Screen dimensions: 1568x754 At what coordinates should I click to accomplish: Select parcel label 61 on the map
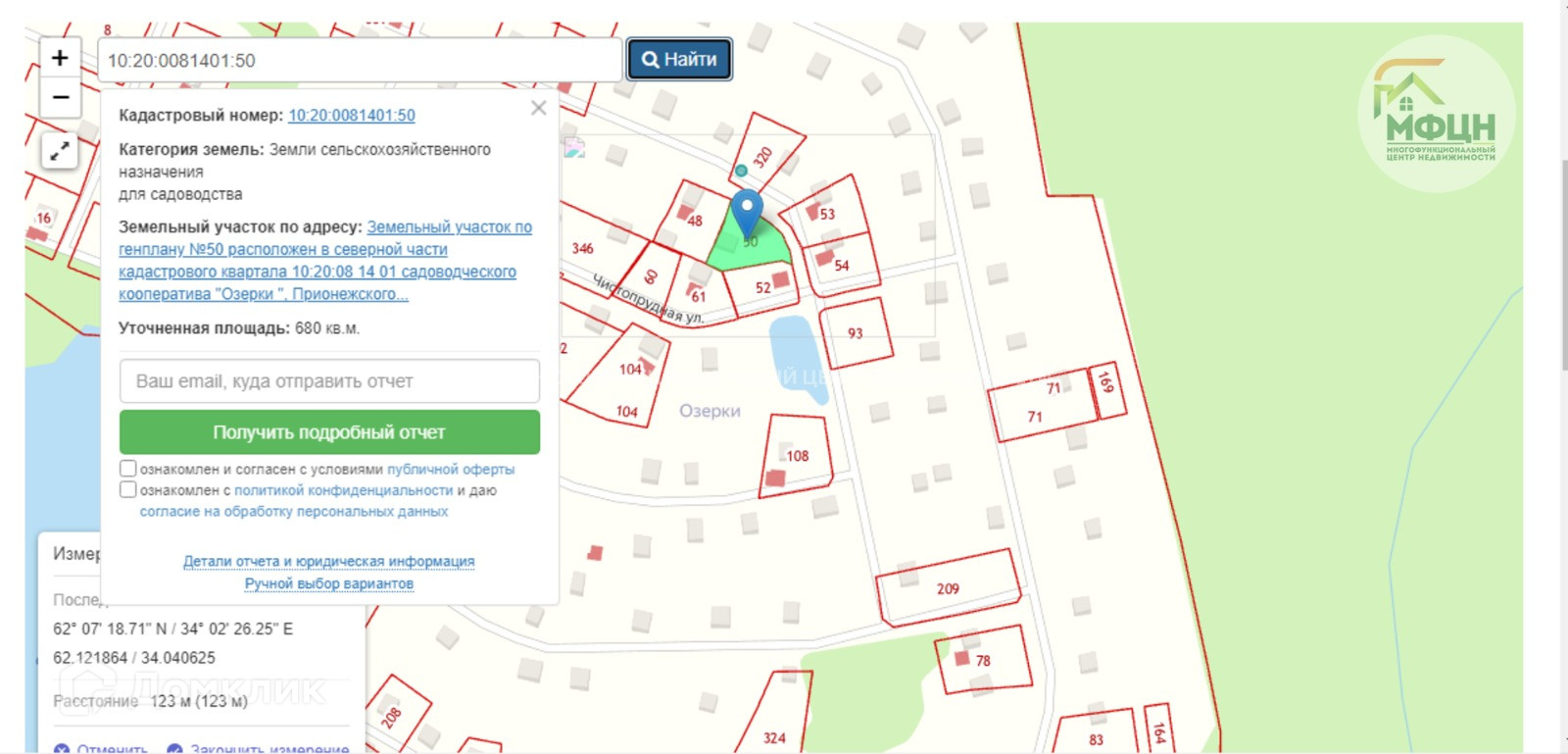(699, 297)
